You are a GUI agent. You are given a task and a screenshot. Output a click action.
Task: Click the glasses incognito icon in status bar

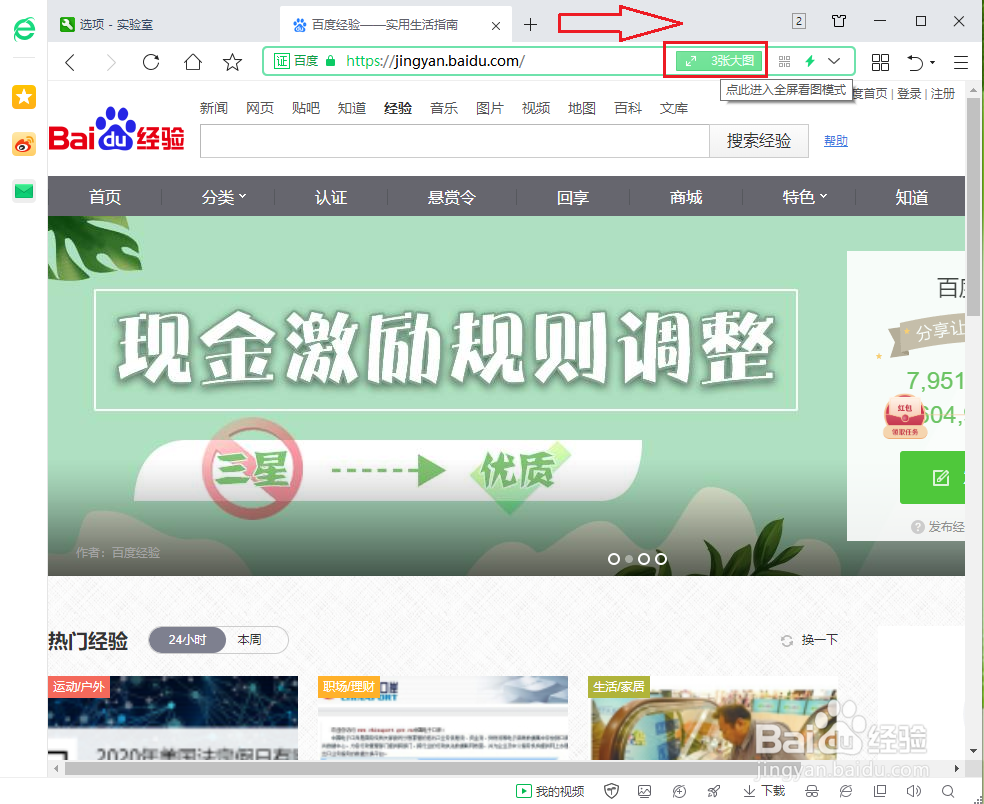(811, 790)
